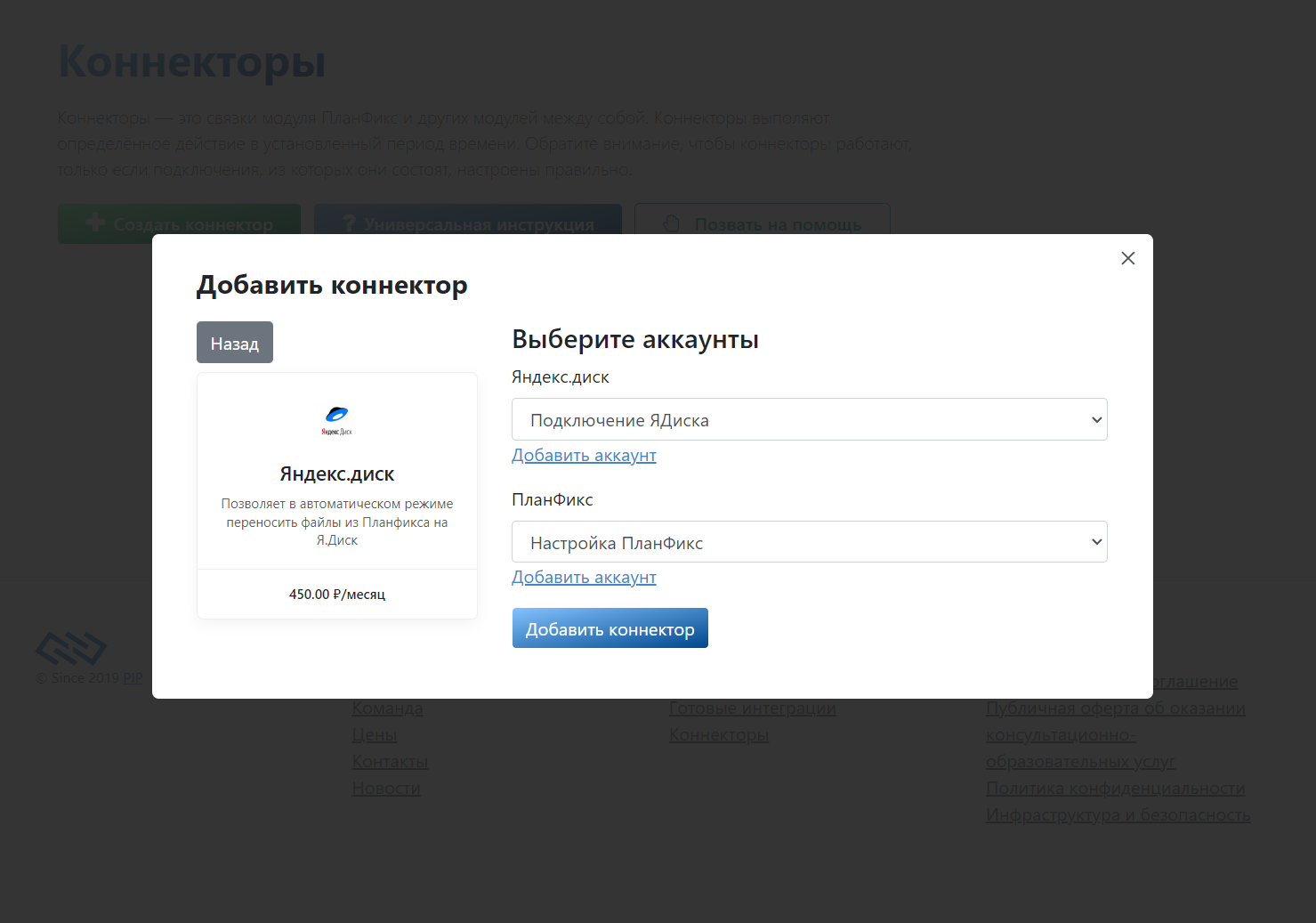Open the Инфраструктура и безопасность footer link
This screenshot has width=1316, height=923.
tap(1118, 815)
